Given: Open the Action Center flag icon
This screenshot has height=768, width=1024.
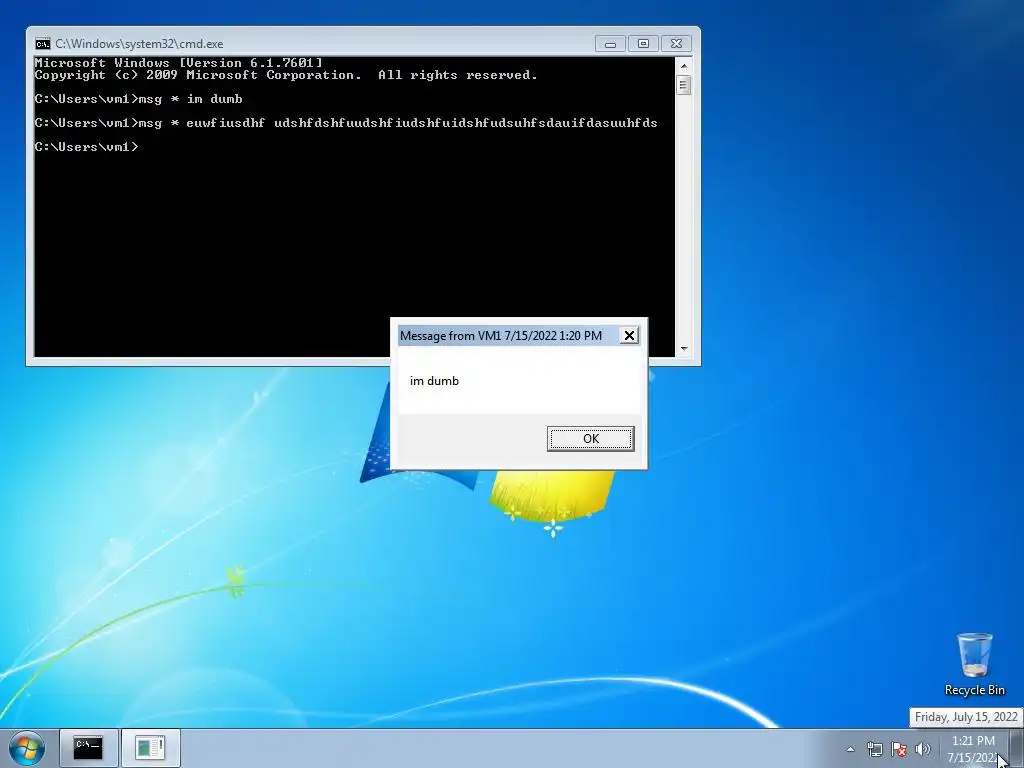Looking at the screenshot, I should (899, 749).
